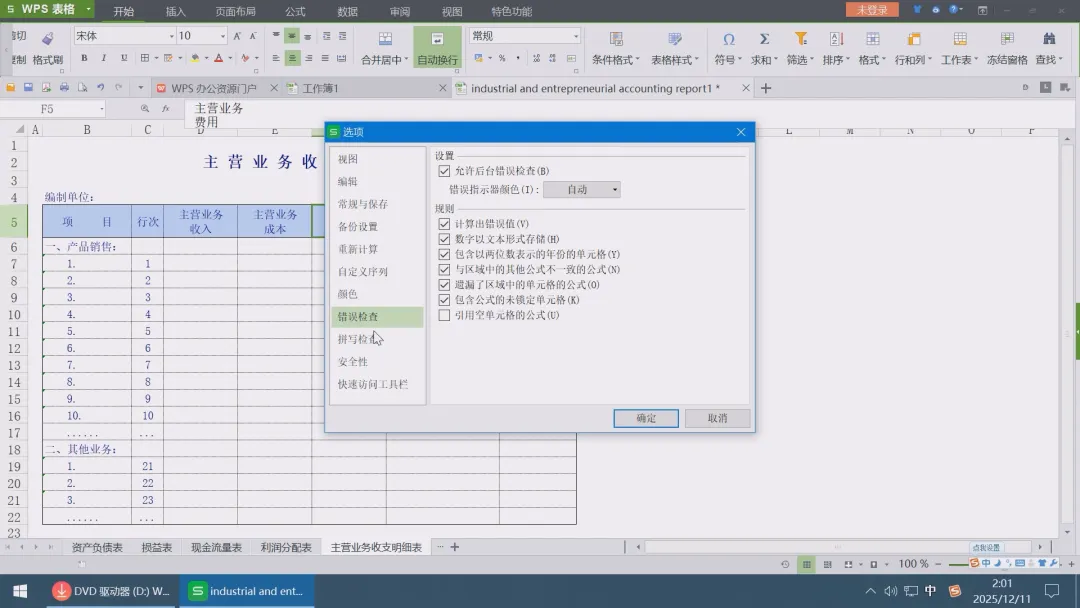1080x608 pixels.
Task: Click the save icon in quick access toolbar
Action: [x=28, y=87]
